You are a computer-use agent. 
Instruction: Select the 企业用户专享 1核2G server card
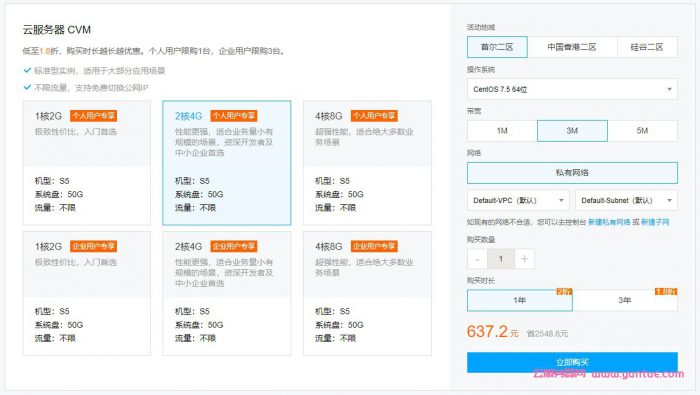[87, 293]
